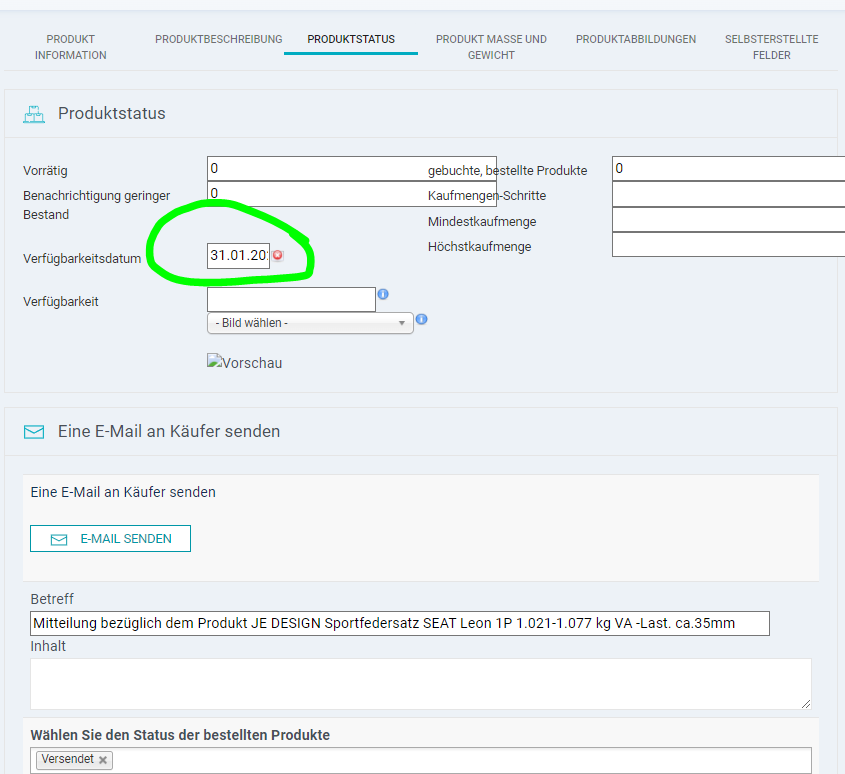Open the Produktbeschreibung tab
845x774 pixels.
point(219,39)
